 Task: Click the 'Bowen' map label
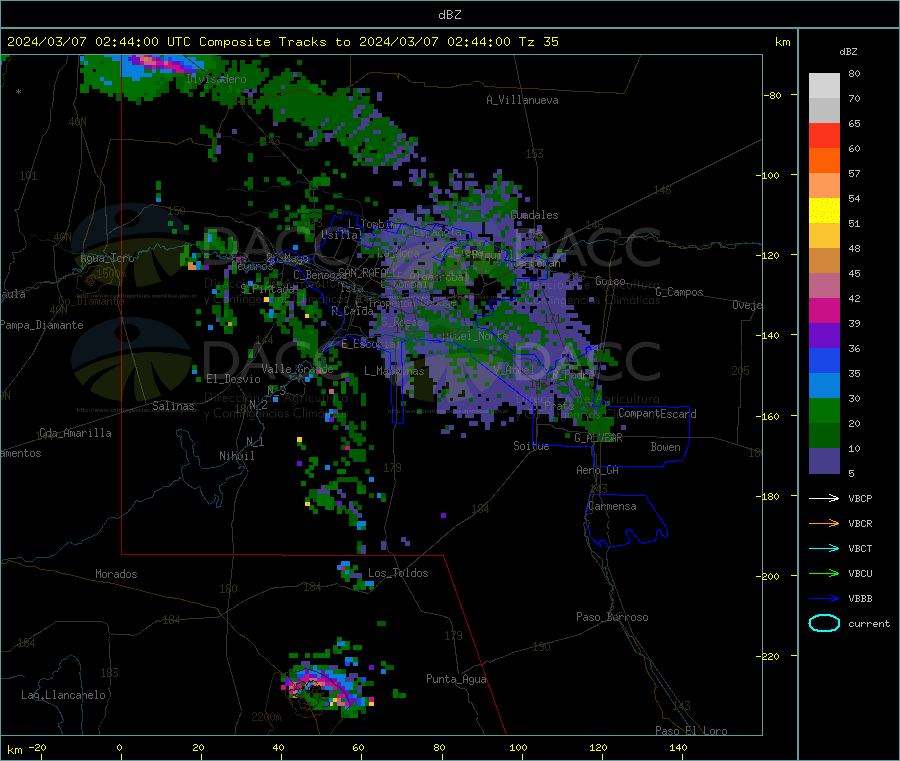pyautogui.click(x=665, y=447)
